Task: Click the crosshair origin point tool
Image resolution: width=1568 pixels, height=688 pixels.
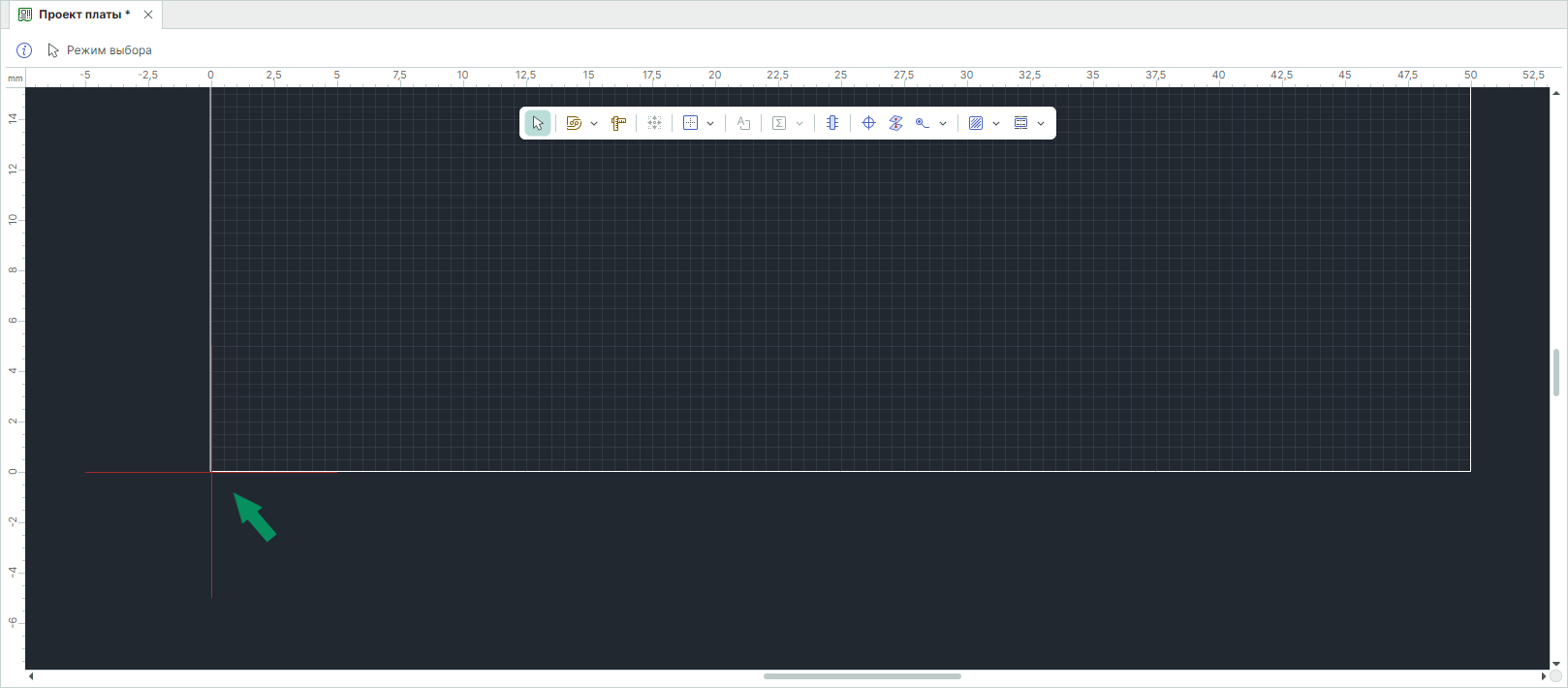Action: click(x=868, y=123)
